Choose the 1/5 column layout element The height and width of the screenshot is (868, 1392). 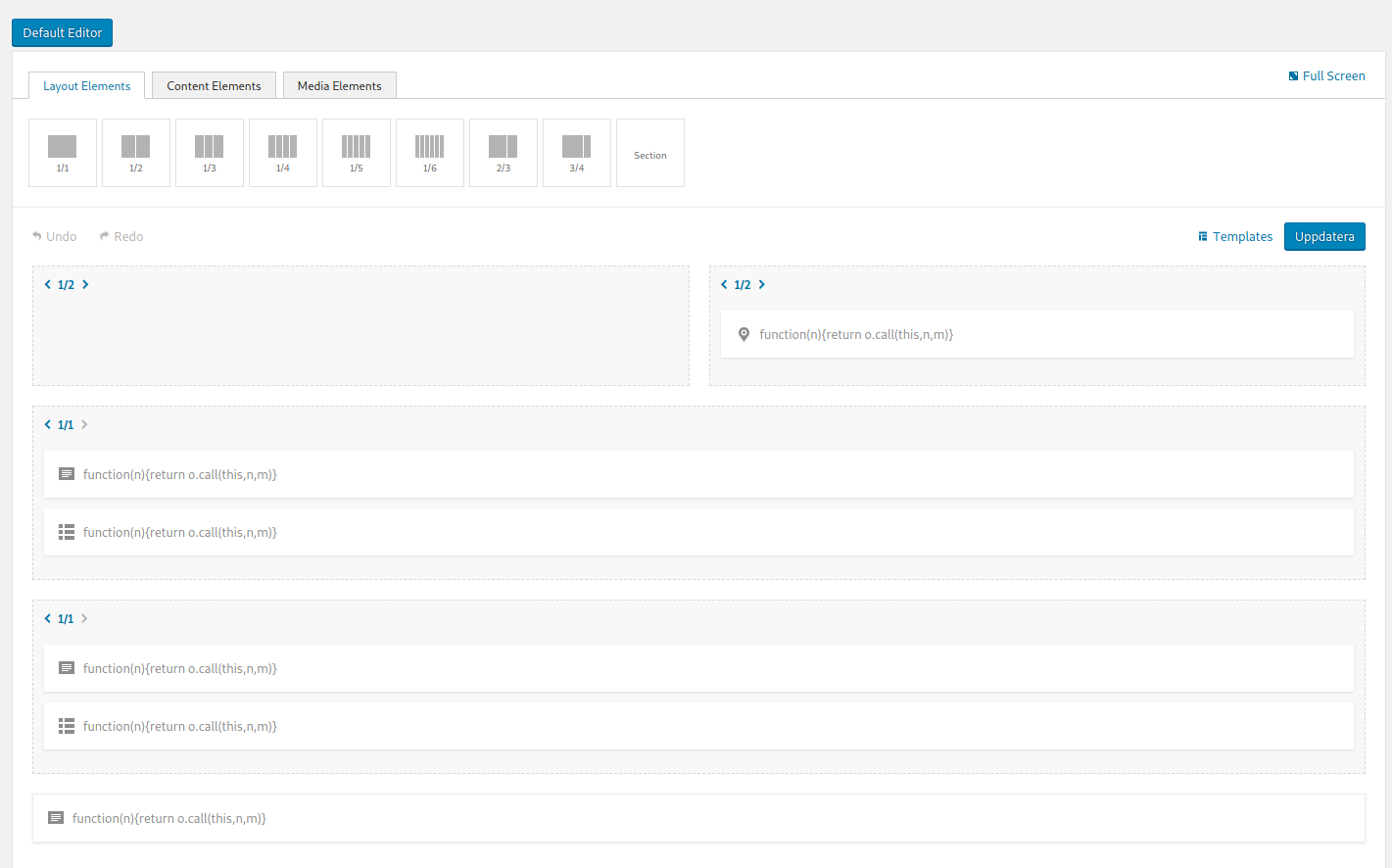tap(356, 152)
